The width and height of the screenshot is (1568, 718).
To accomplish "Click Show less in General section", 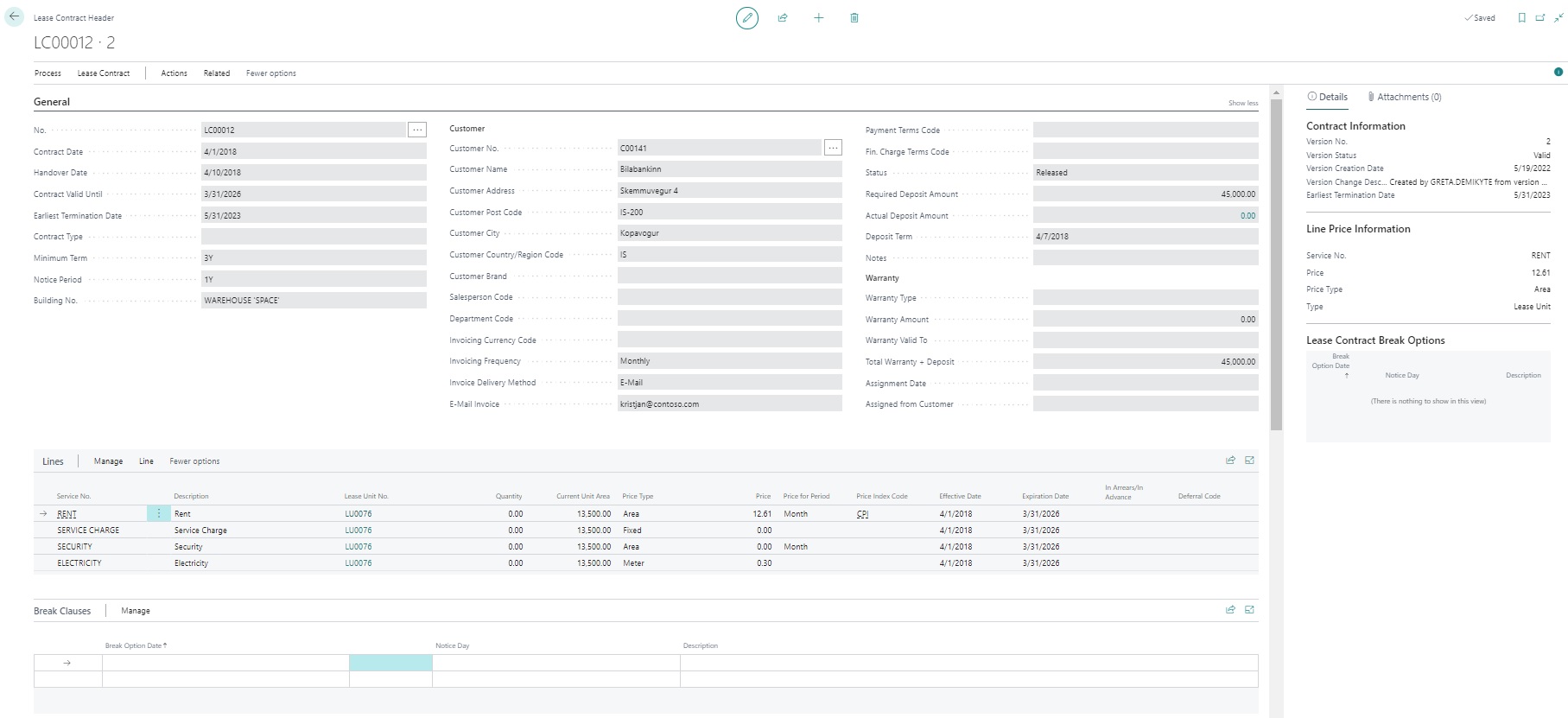I will coord(1243,103).
